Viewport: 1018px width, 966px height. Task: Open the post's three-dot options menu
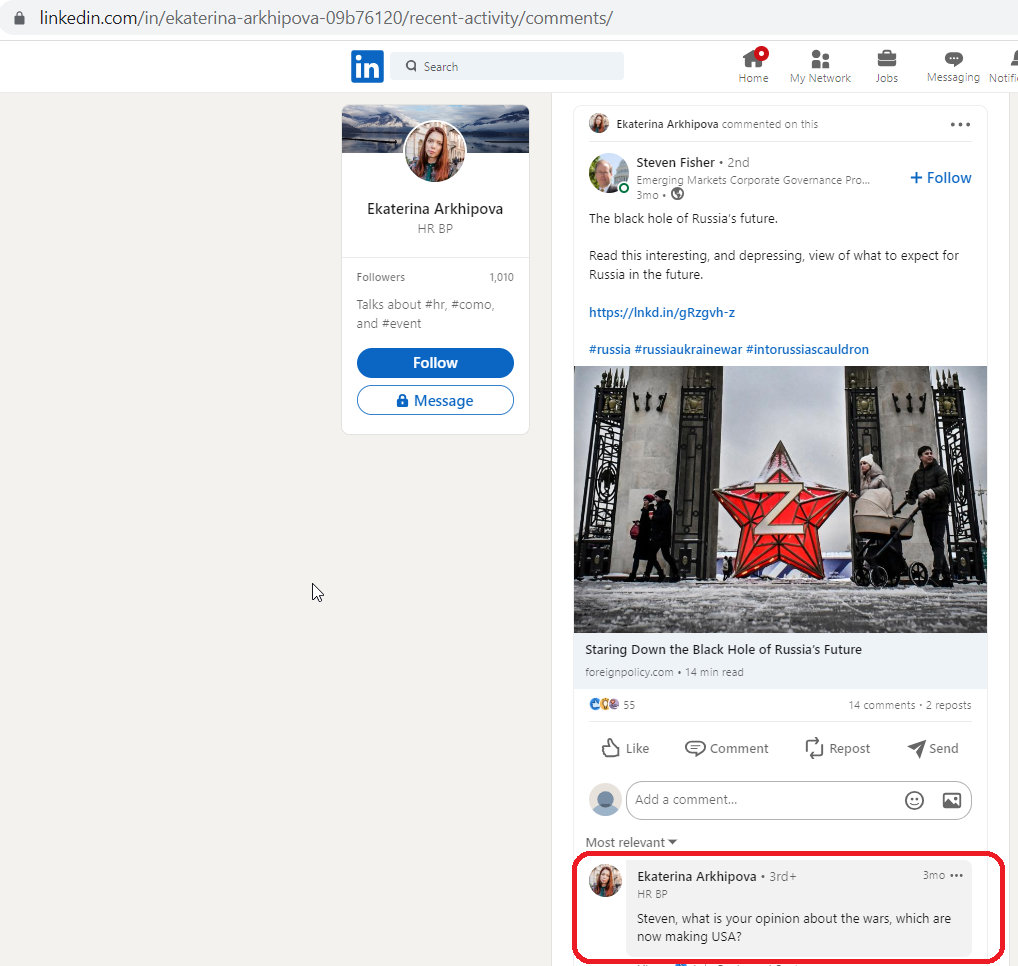coord(960,124)
